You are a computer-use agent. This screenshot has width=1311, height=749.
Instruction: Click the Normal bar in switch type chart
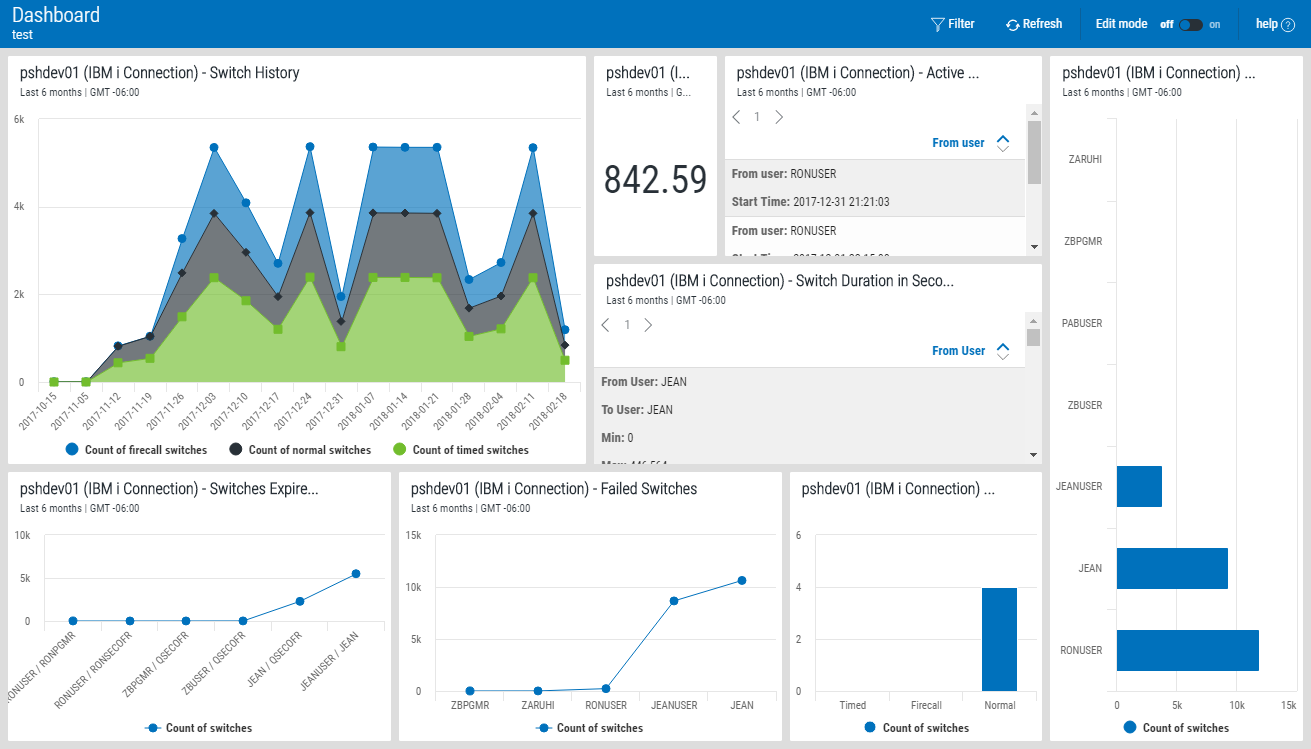click(999, 639)
